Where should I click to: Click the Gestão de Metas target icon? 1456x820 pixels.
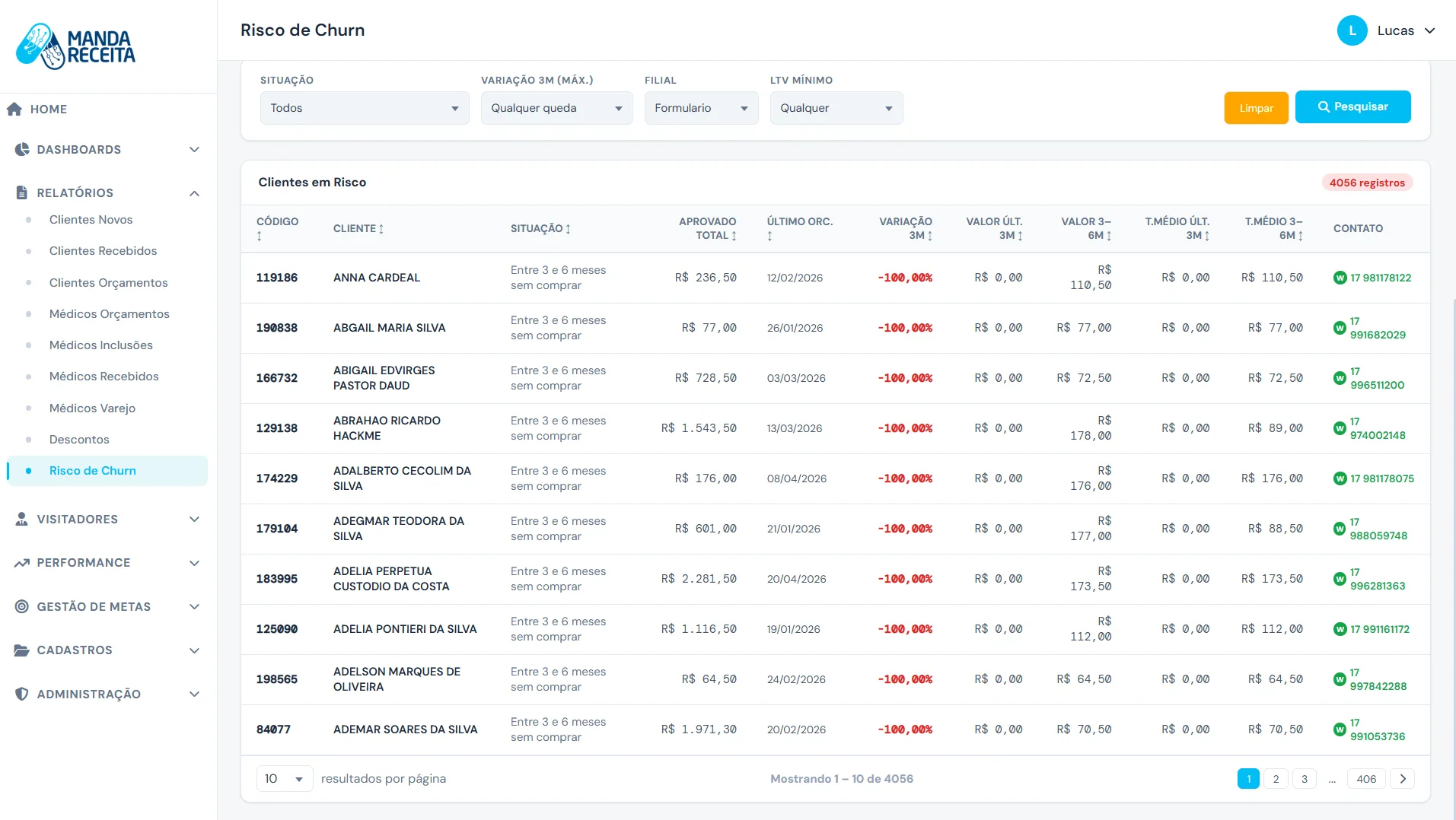[x=22, y=606]
